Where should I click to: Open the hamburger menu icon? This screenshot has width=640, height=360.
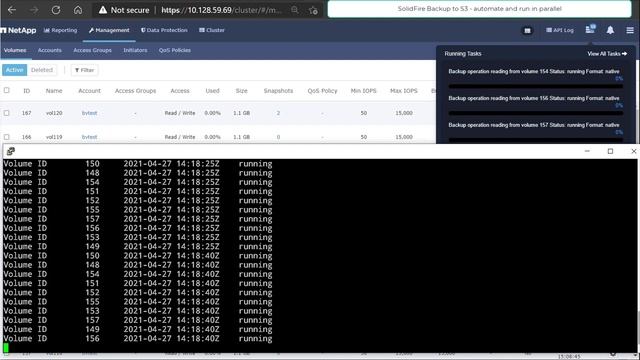[630, 30]
